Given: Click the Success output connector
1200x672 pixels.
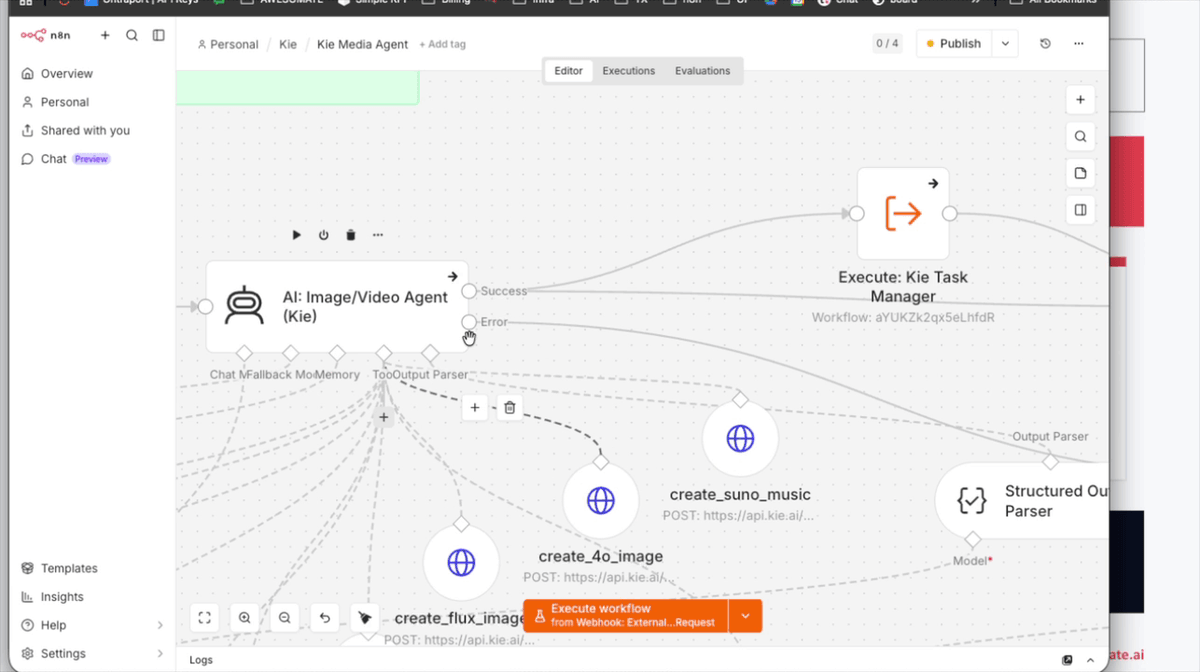Looking at the screenshot, I should click(469, 291).
